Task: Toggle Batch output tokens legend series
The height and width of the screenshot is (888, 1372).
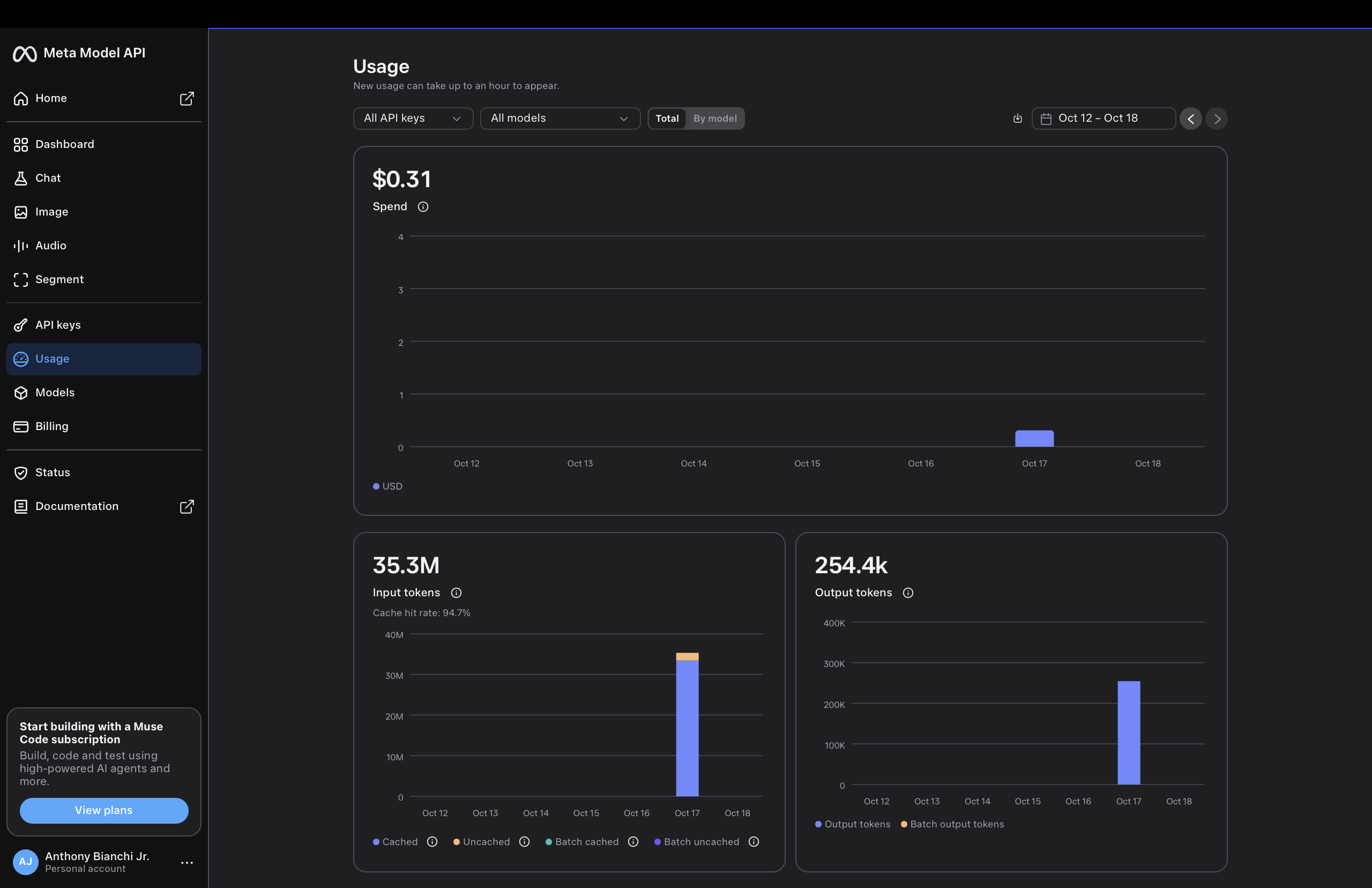Action: (x=952, y=824)
